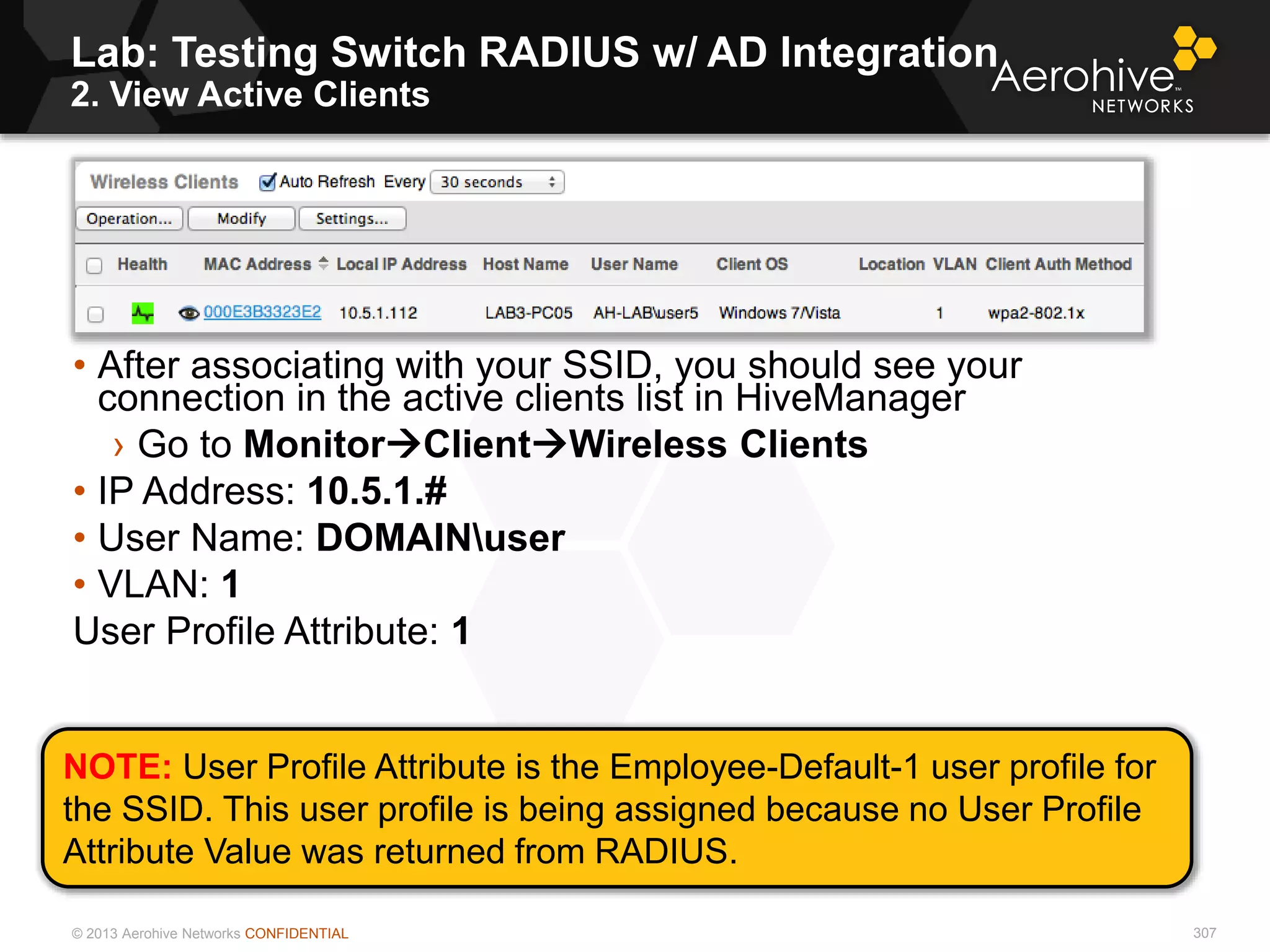This screenshot has height=952, width=1270.
Task: Click the Settings... button
Action: [x=352, y=219]
